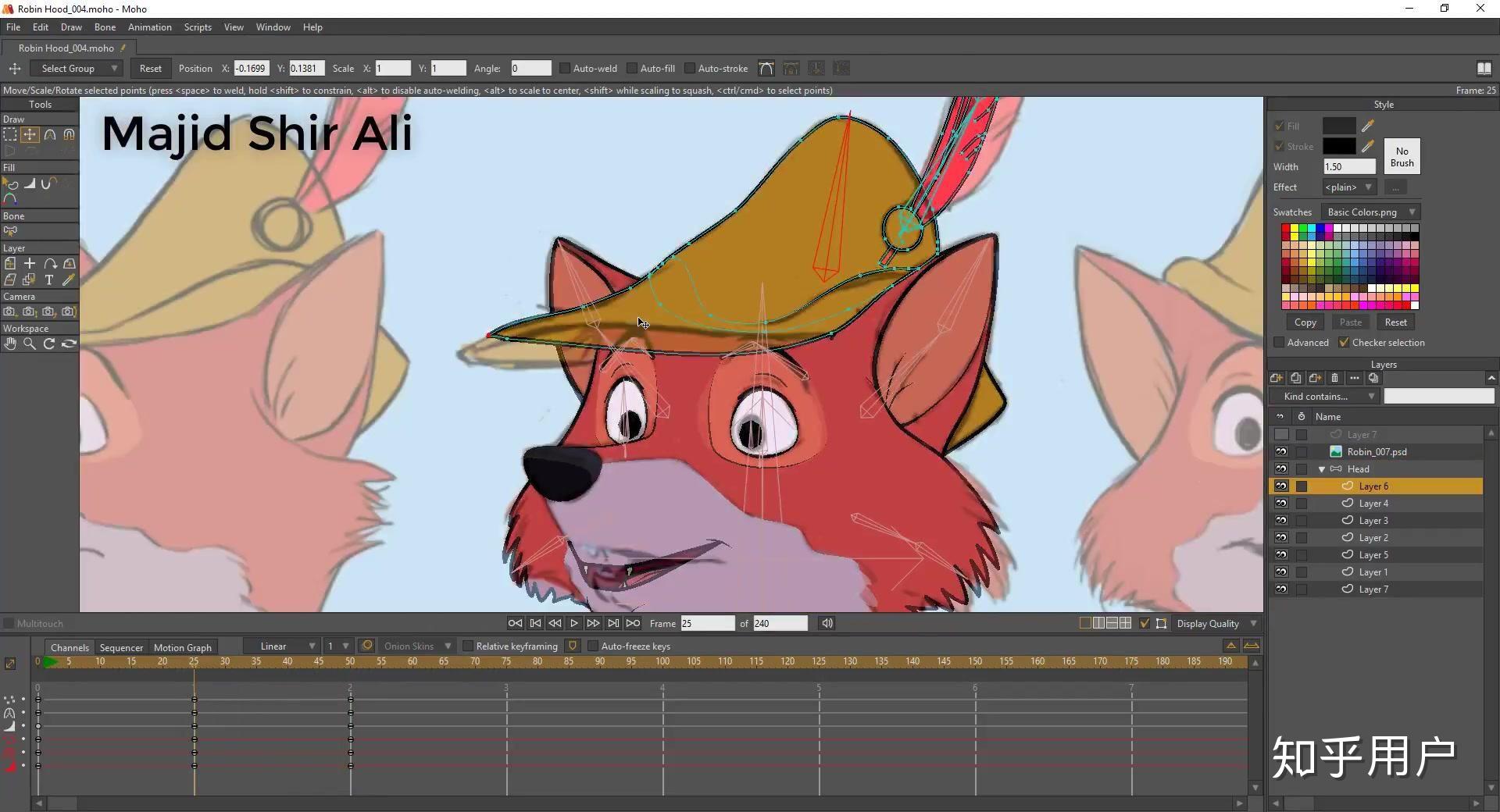This screenshot has height=812, width=1500.
Task: Switch to the Motion Graph tab
Action: point(182,647)
